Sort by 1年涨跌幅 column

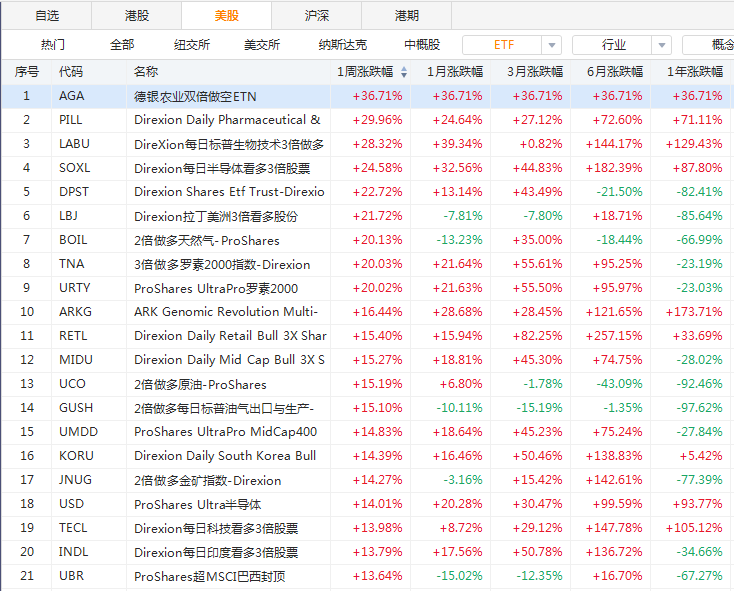pos(695,72)
